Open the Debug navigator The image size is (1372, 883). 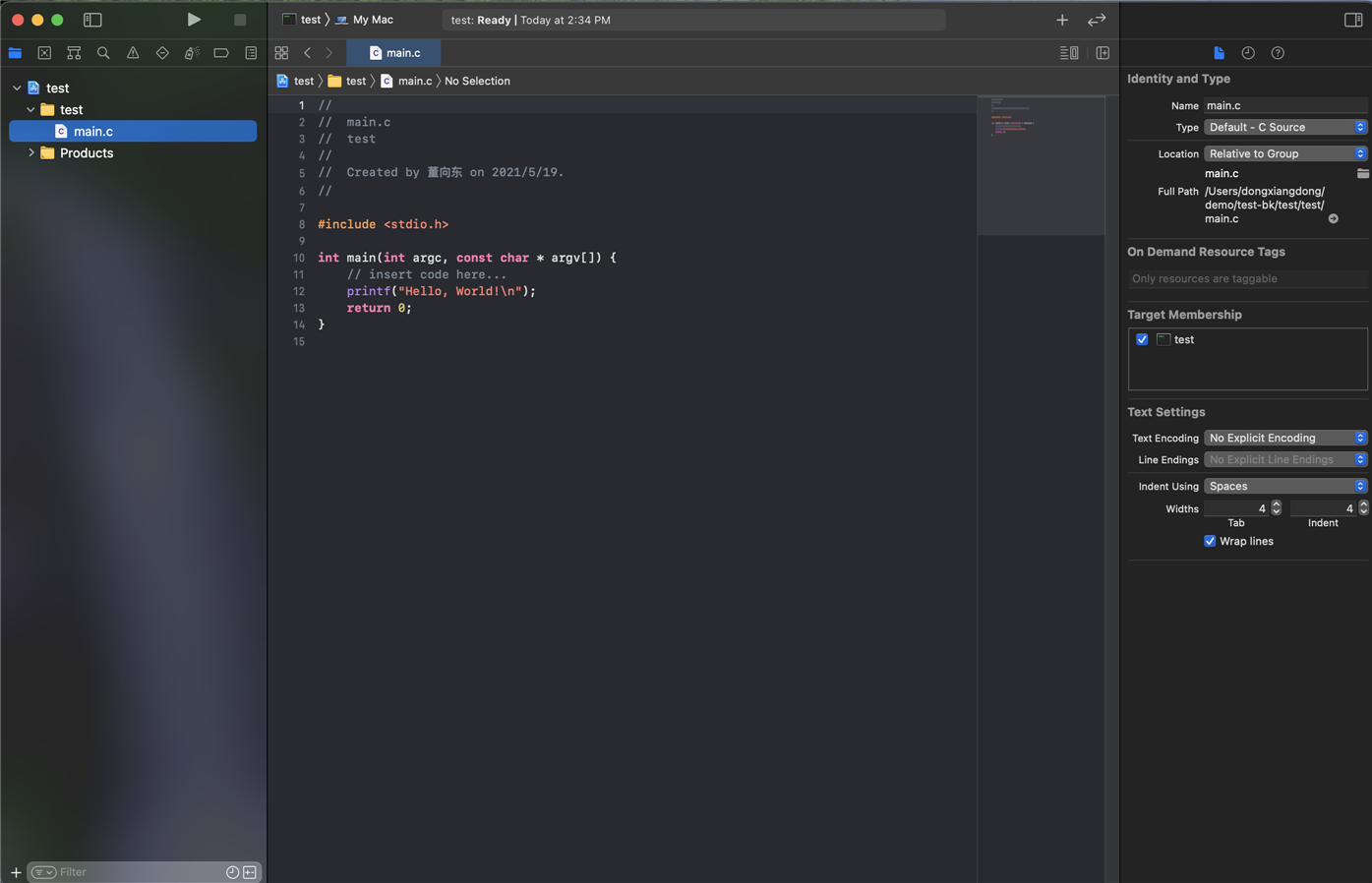point(192,53)
